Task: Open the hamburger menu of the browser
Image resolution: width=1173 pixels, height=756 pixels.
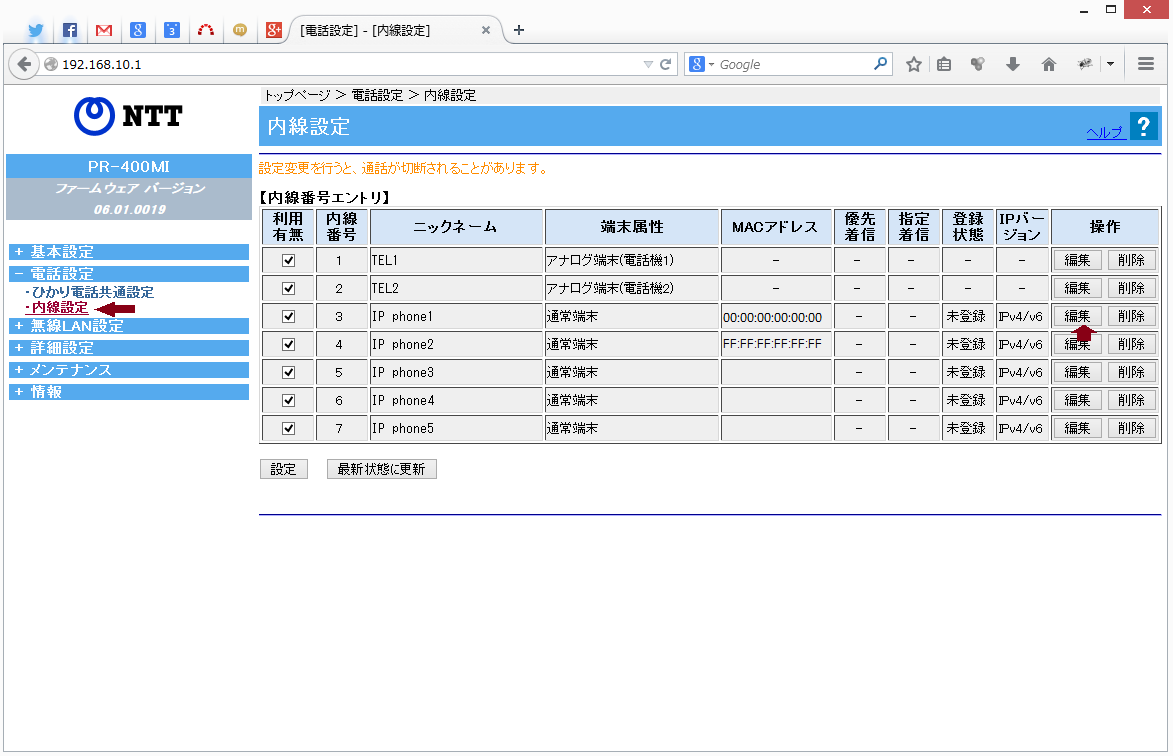Action: [1145, 64]
